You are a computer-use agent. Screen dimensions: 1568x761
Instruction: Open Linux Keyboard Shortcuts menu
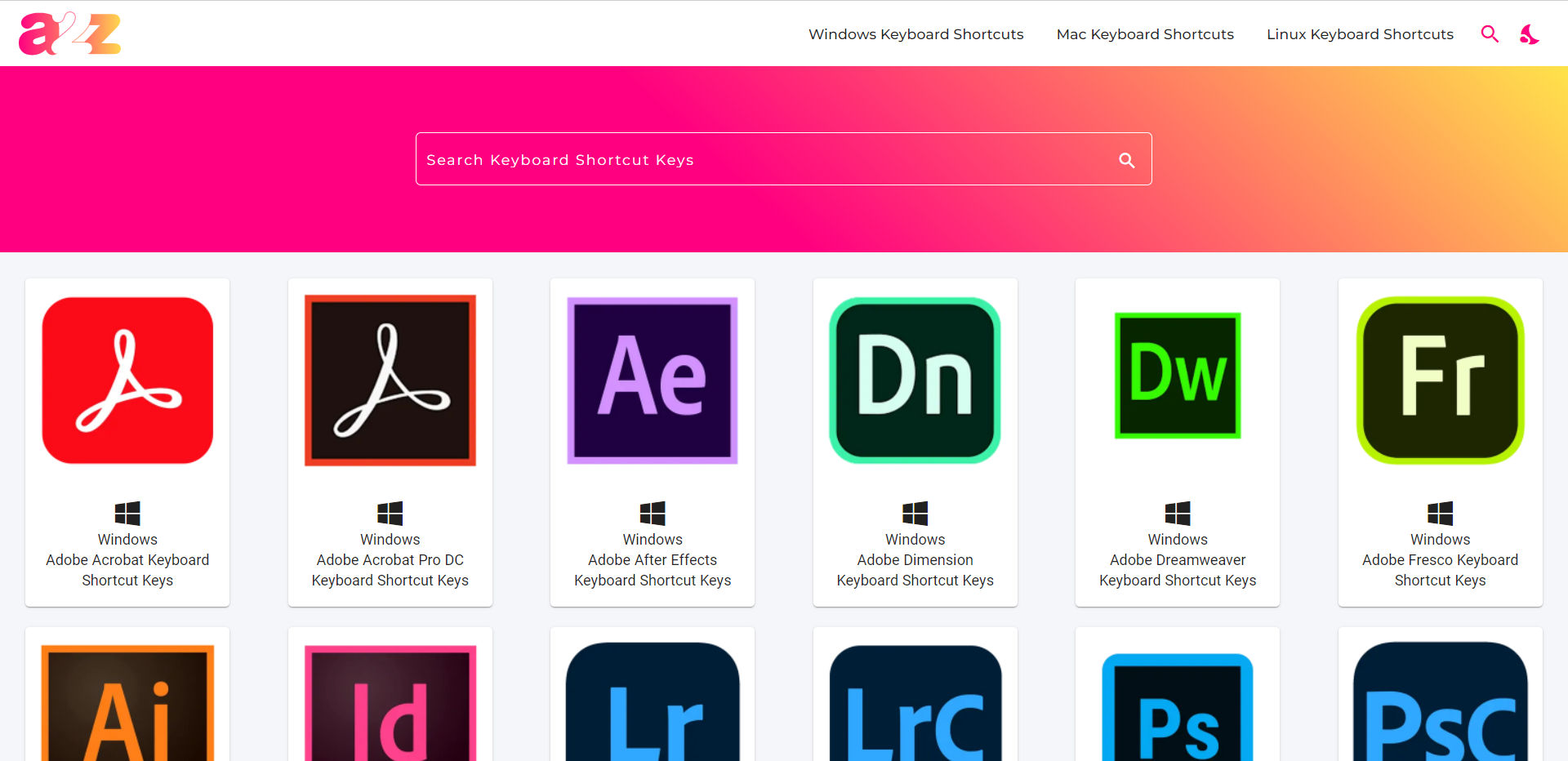tap(1360, 34)
